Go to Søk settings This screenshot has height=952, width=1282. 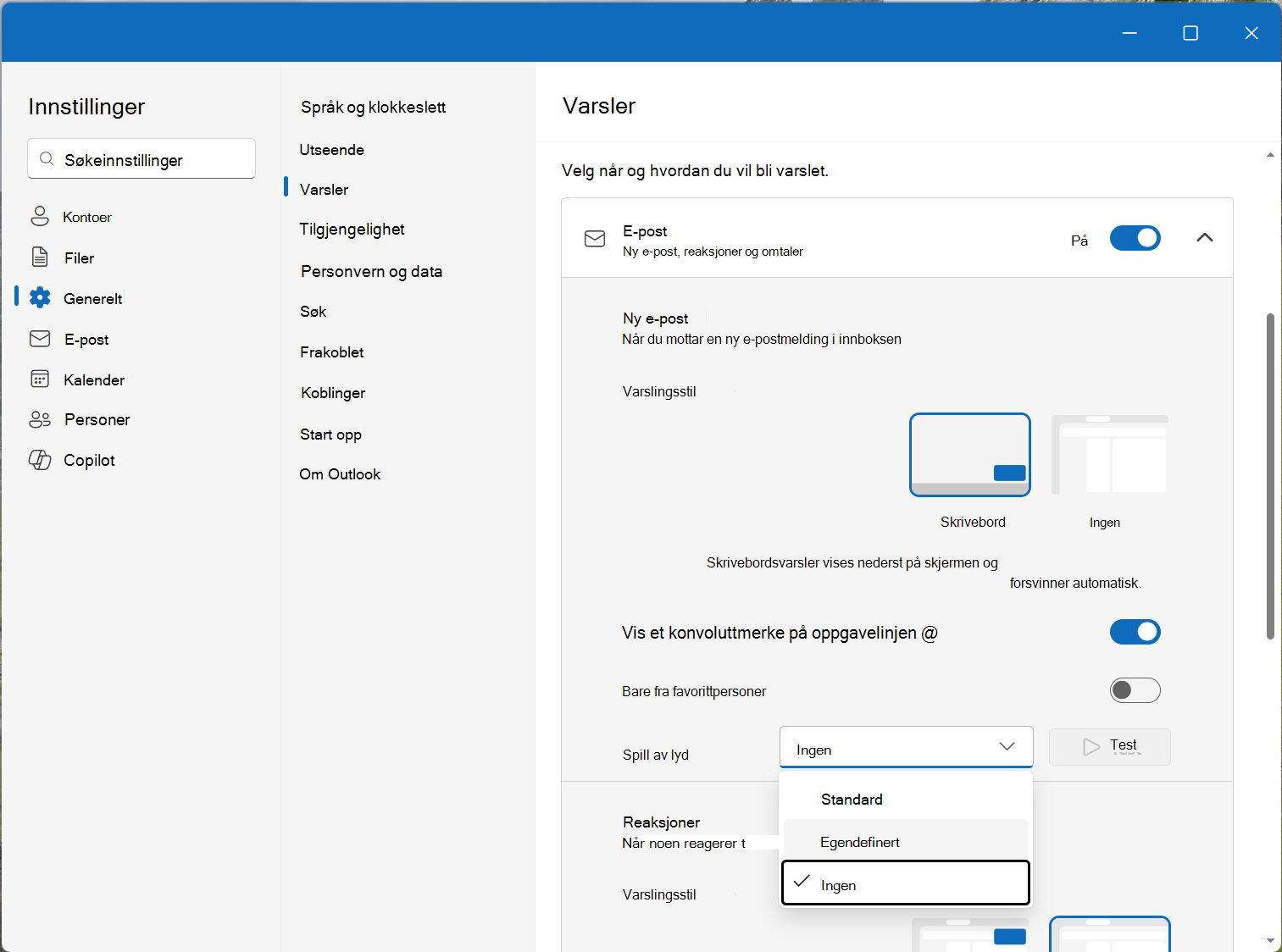pyautogui.click(x=313, y=312)
